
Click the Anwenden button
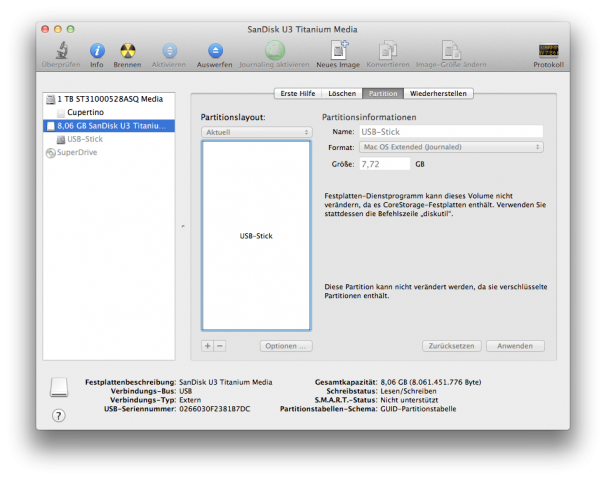click(515, 346)
